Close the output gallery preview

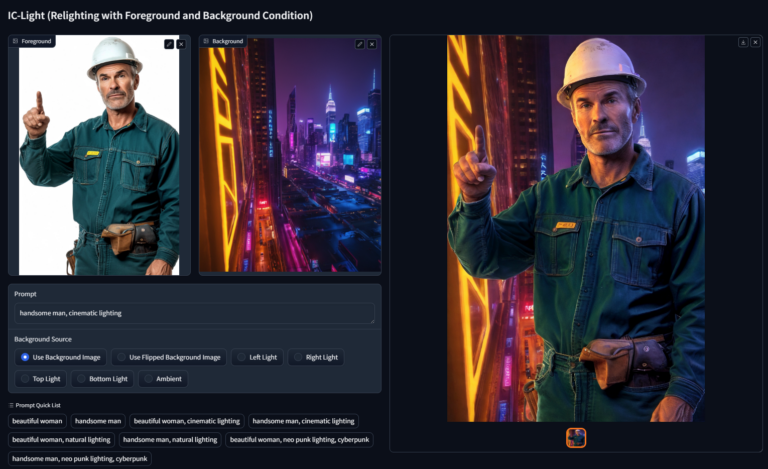click(755, 42)
